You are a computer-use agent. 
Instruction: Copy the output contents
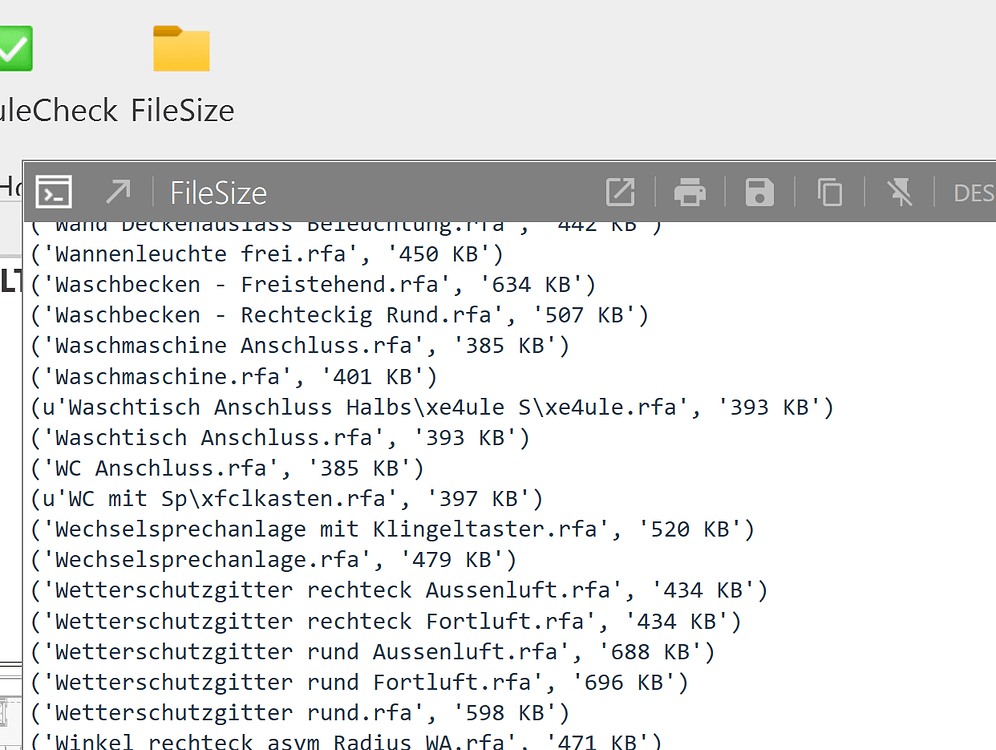(x=829, y=191)
